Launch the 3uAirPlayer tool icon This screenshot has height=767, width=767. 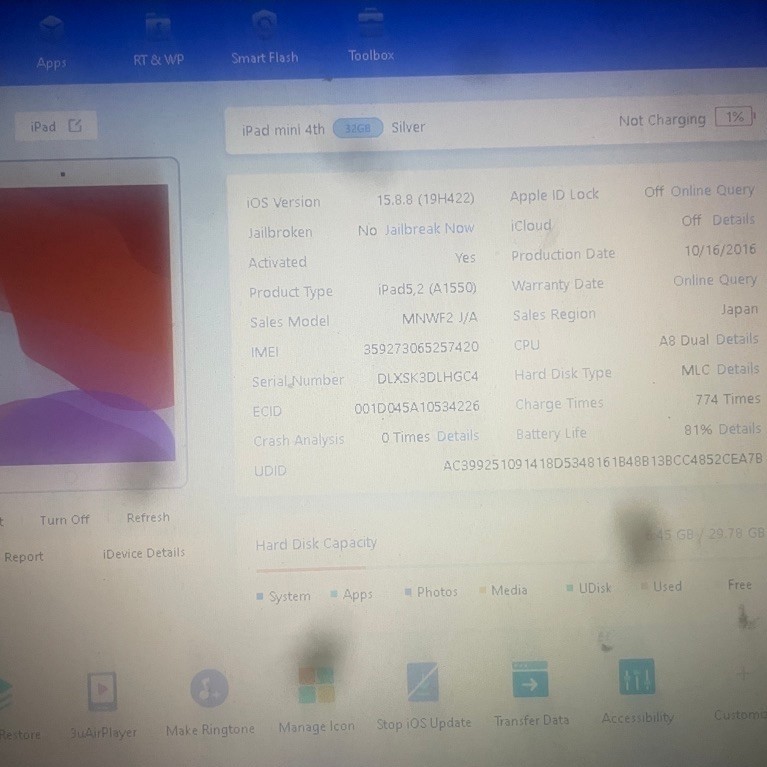102,691
